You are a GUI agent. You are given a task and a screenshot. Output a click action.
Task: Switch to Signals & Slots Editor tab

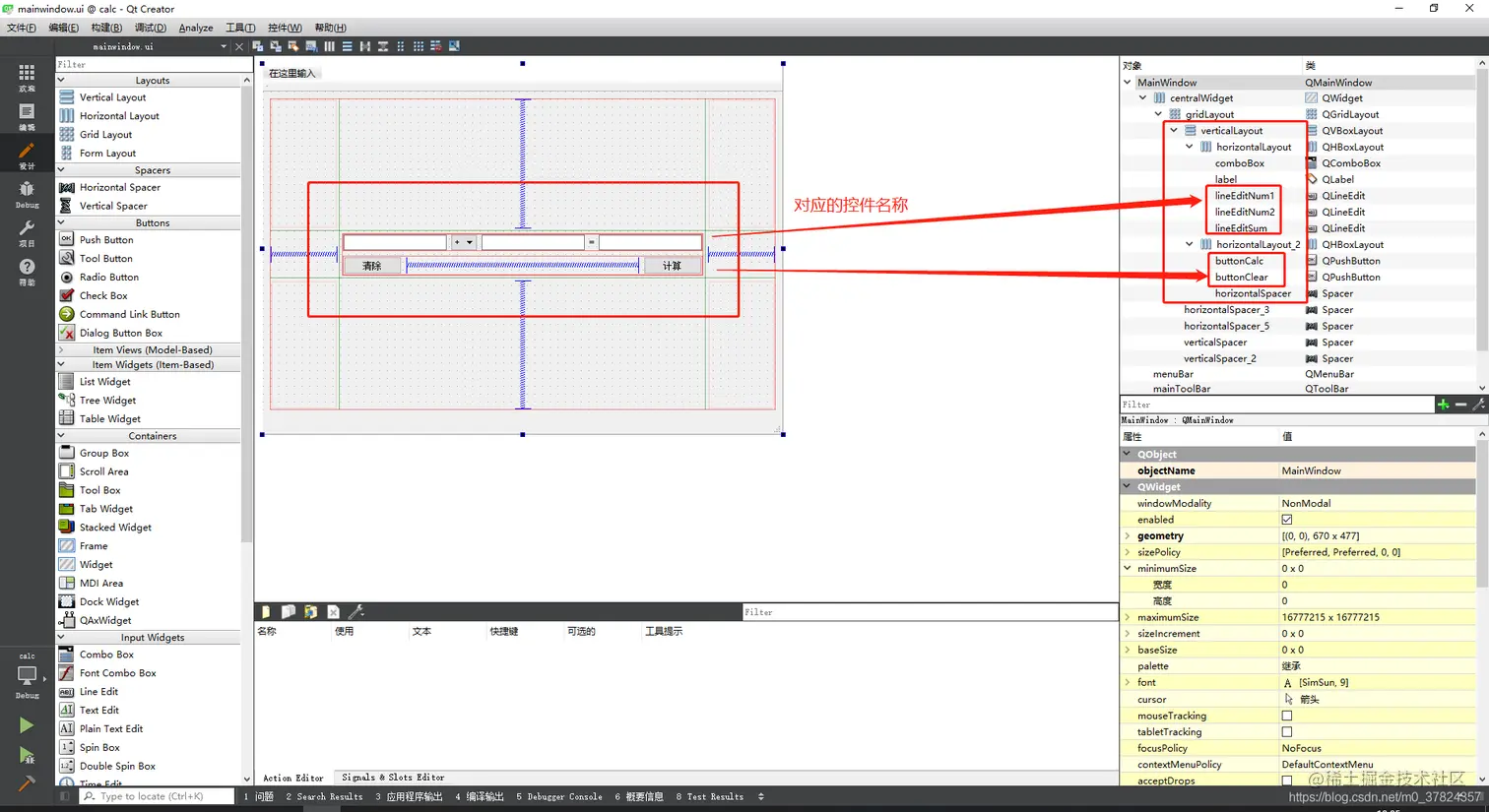[x=393, y=778]
